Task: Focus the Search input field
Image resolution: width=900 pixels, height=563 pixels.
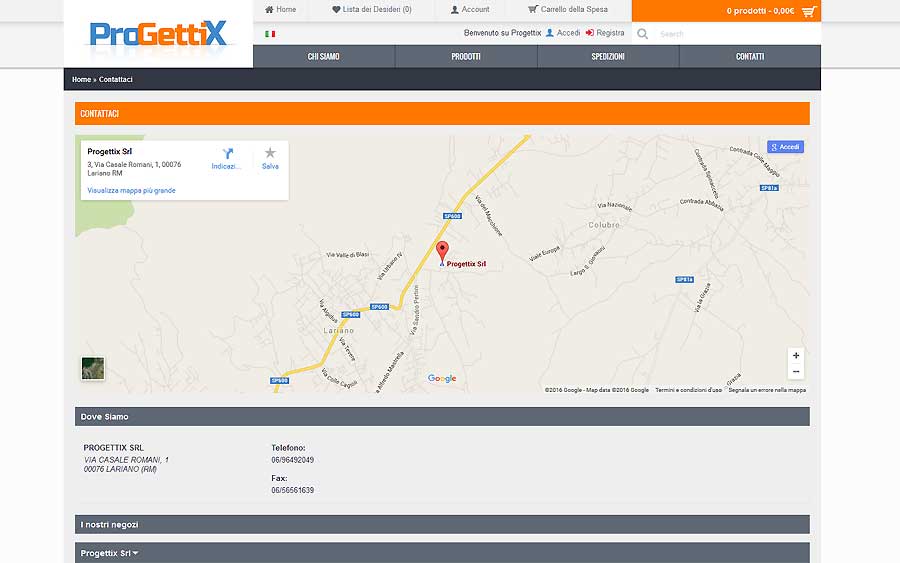Action: click(738, 34)
